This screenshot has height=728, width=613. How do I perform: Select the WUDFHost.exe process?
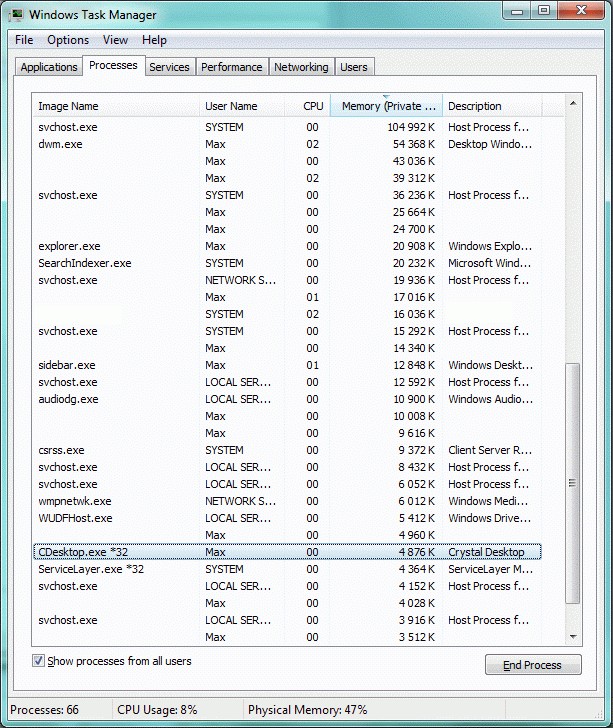click(x=287, y=518)
